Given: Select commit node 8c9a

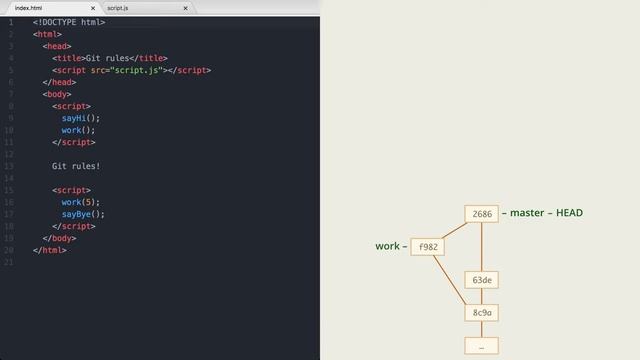Looking at the screenshot, I should point(482,313).
